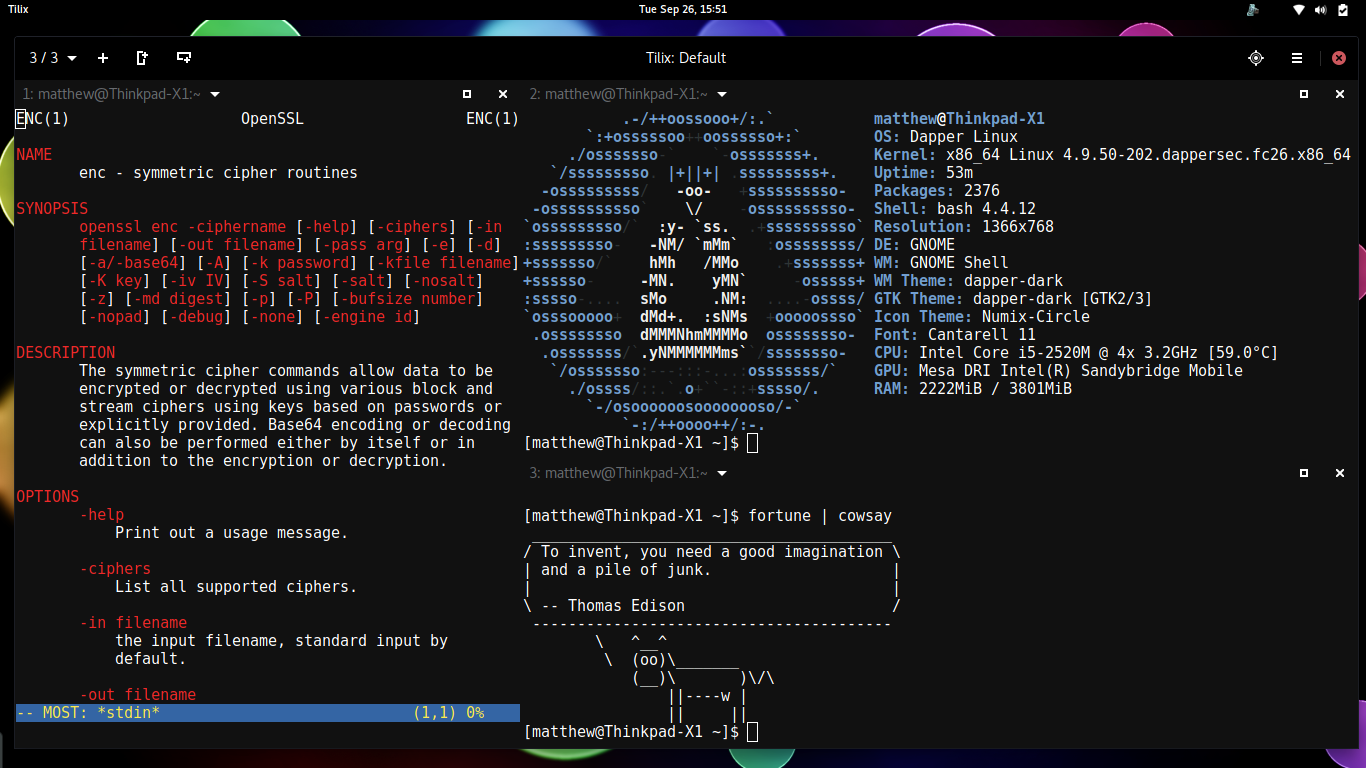Viewport: 1366px width, 768px height.
Task: Expand terminal 3 title dropdown arrow
Action: [722, 473]
